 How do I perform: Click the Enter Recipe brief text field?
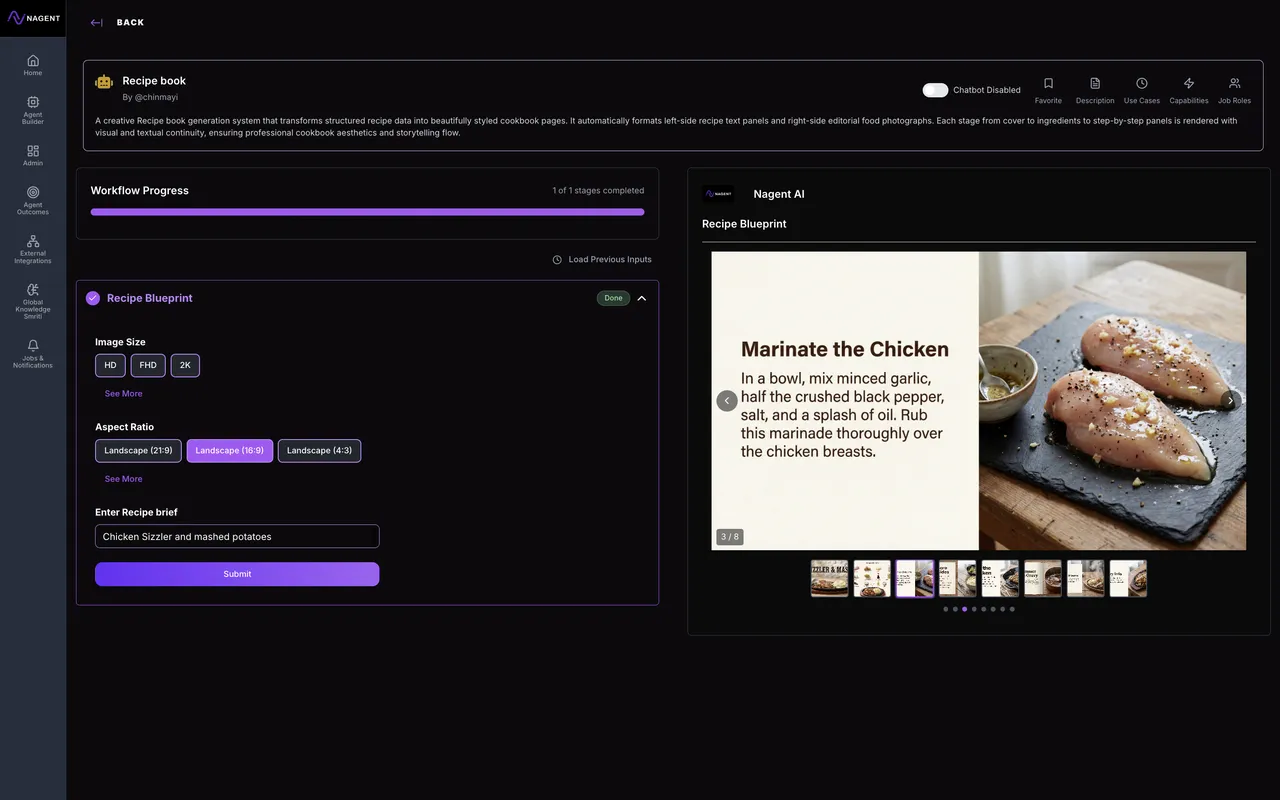tap(237, 537)
